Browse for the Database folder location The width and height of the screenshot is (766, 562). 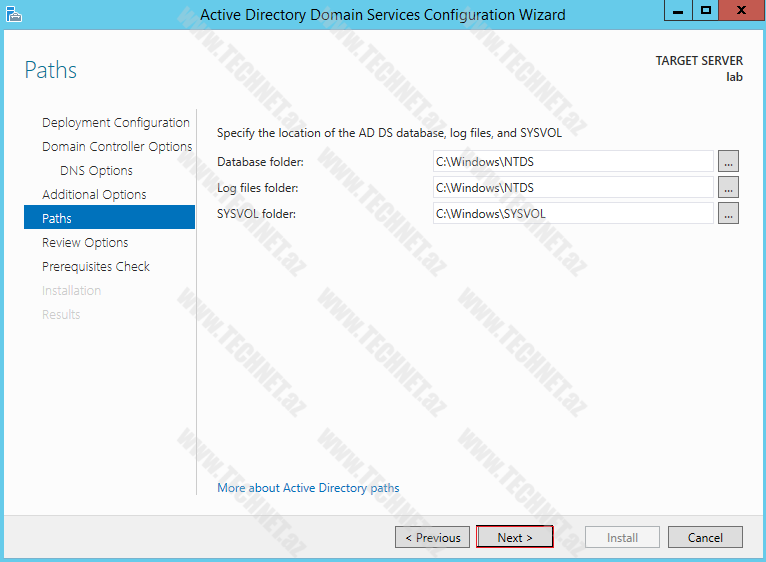[x=728, y=161]
